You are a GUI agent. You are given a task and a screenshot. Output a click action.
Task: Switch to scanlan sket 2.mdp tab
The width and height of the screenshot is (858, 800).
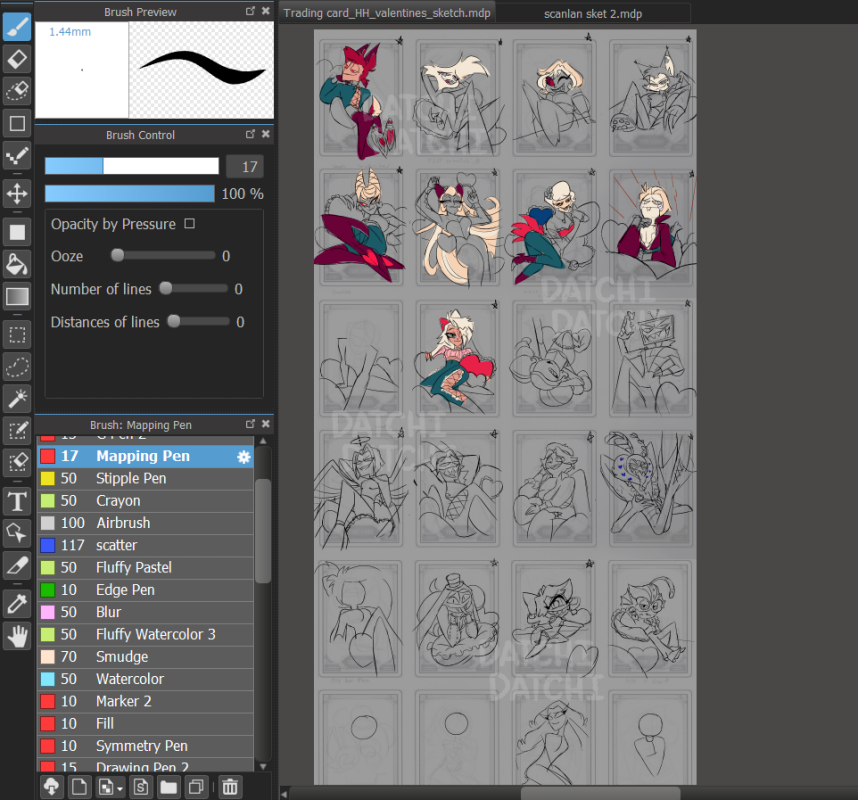coord(593,14)
